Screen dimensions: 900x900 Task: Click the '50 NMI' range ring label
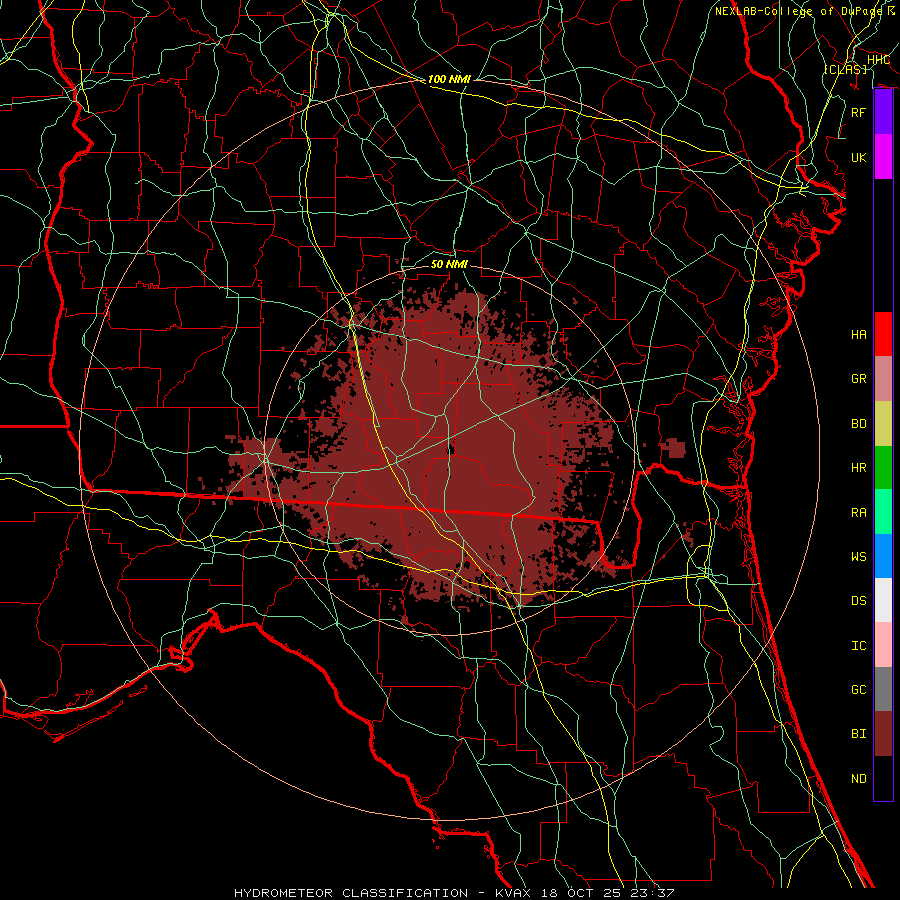[x=449, y=264]
